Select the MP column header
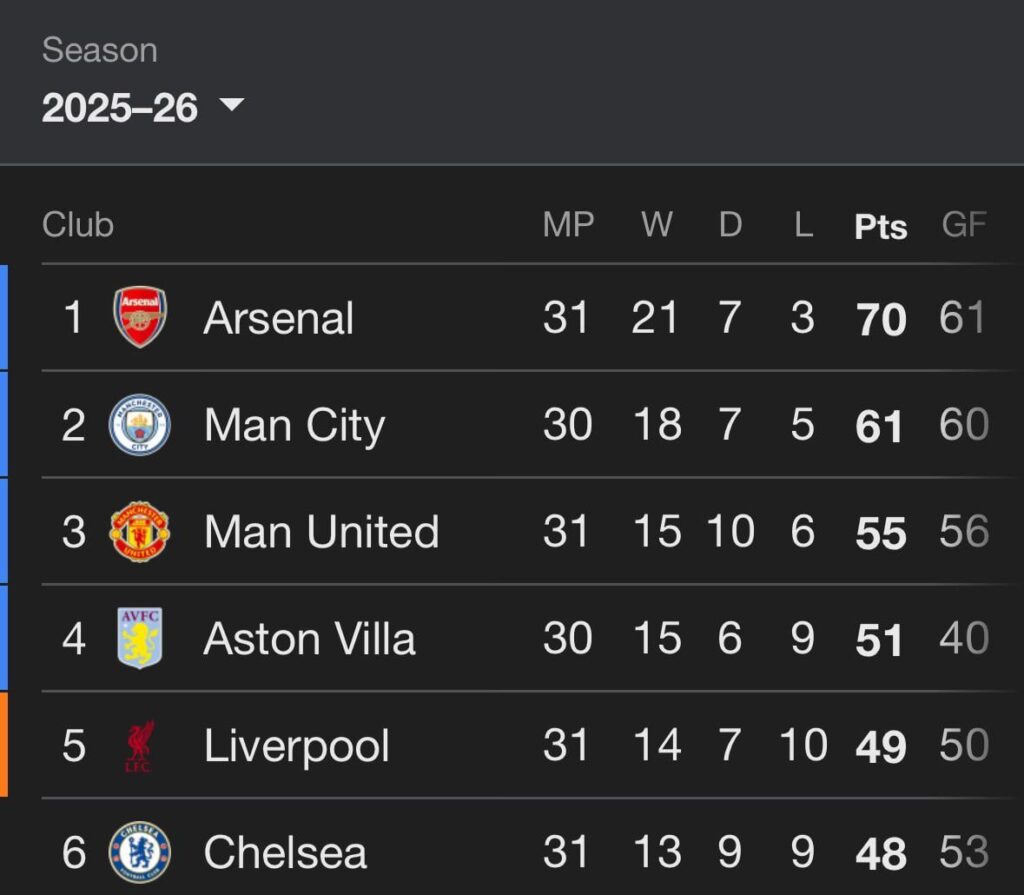This screenshot has width=1024, height=895. (569, 225)
